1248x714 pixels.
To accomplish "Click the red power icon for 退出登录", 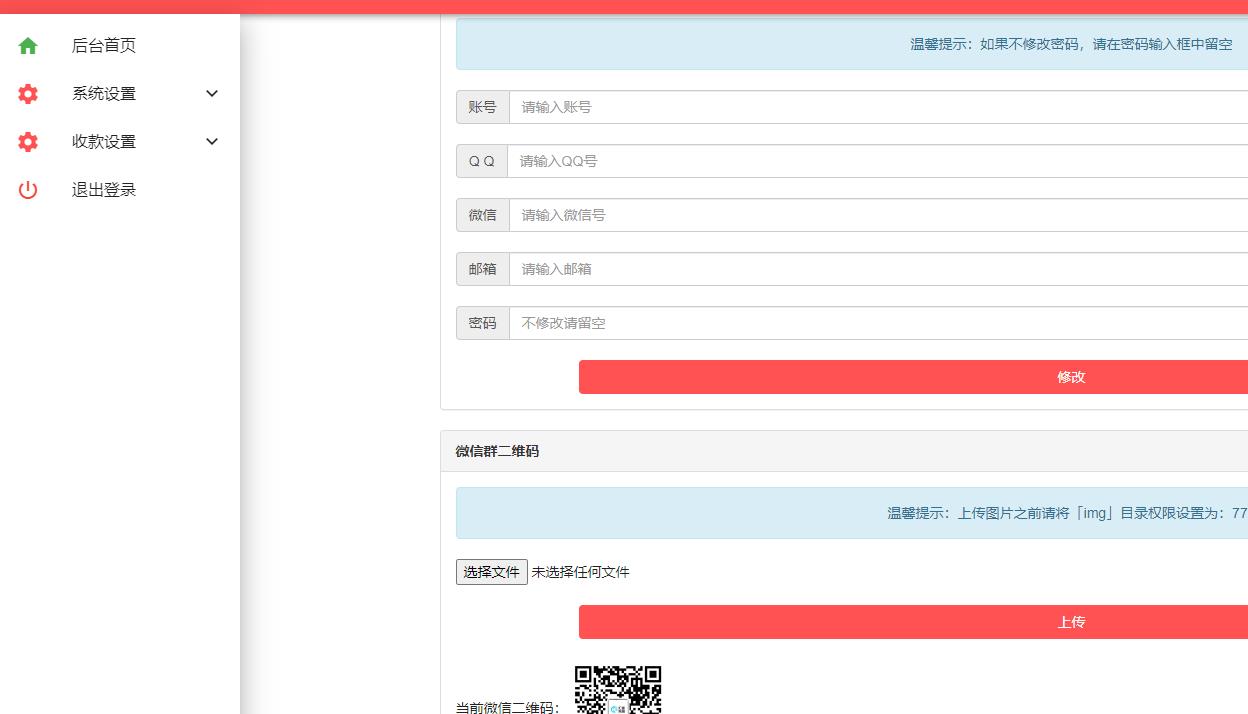I will [28, 190].
